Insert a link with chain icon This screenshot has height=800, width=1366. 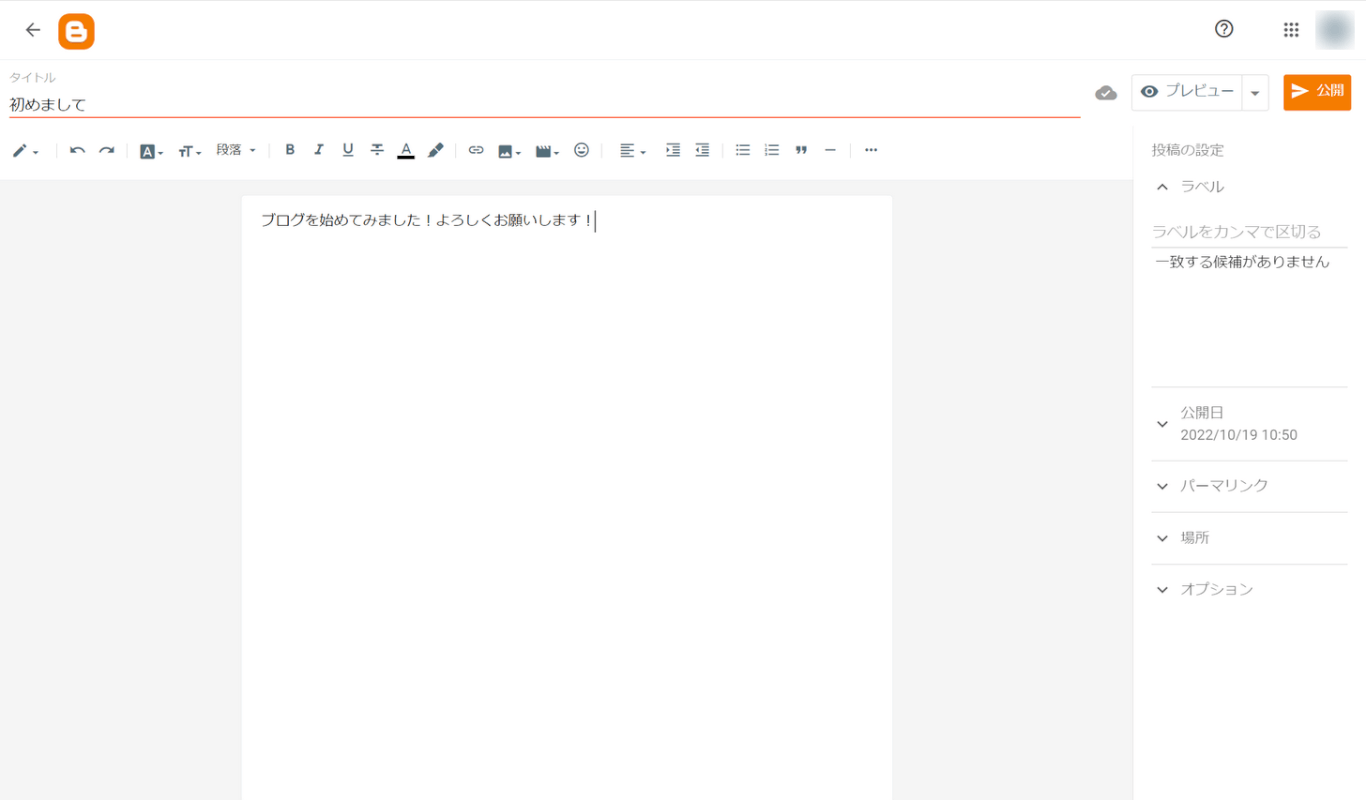click(476, 150)
